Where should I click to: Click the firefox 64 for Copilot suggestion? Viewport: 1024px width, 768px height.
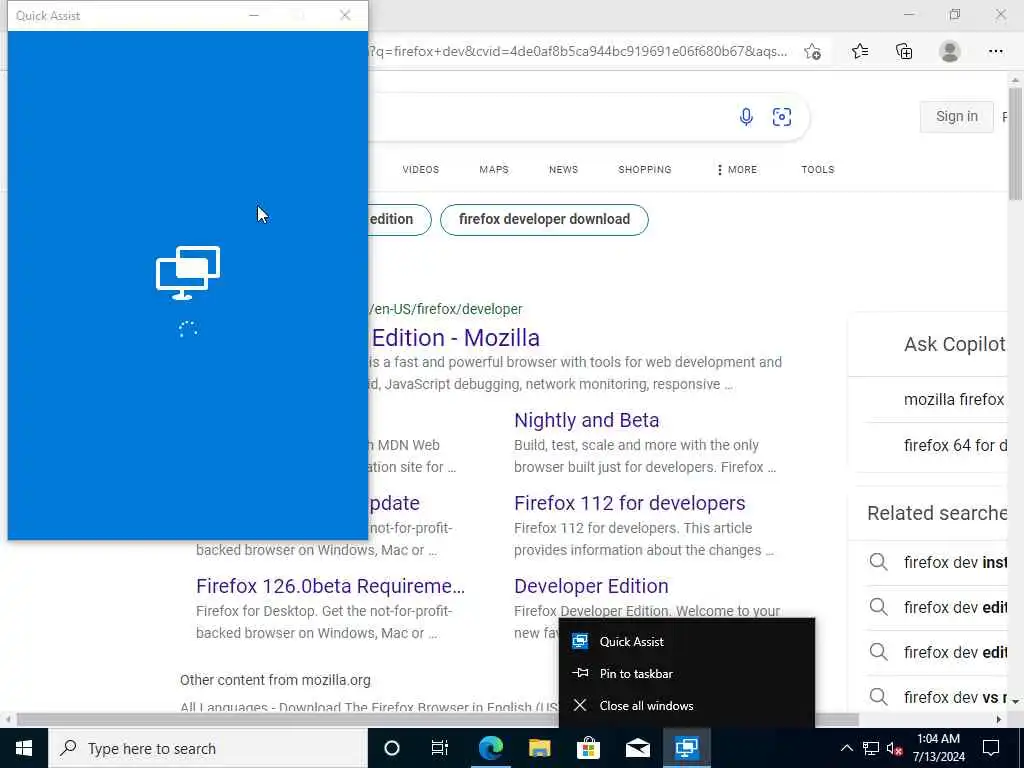point(955,445)
